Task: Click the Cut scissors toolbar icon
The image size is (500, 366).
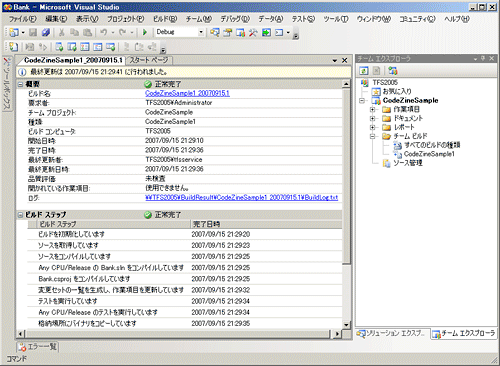Action: (61, 32)
